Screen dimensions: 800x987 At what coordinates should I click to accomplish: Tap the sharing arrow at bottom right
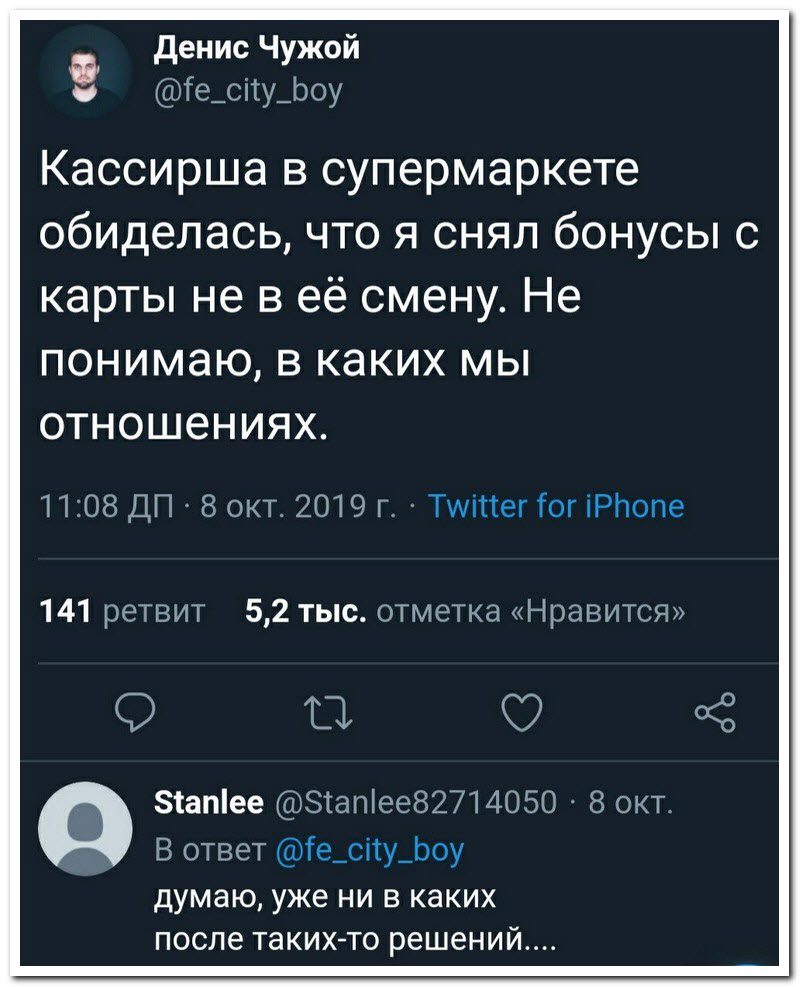[x=716, y=714]
